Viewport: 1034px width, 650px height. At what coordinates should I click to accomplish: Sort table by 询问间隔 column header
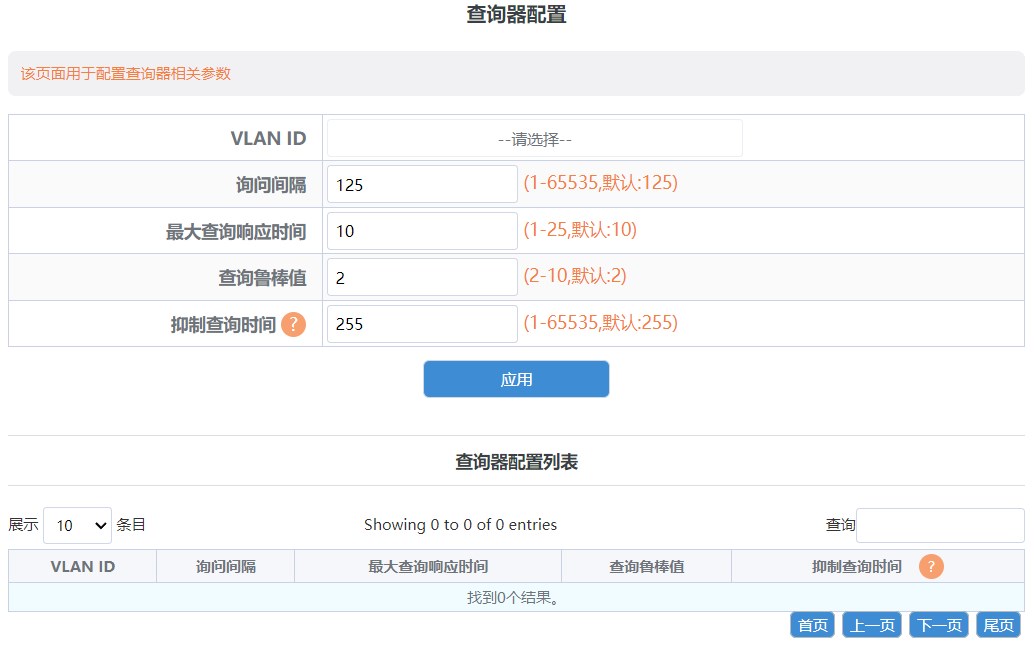click(226, 566)
